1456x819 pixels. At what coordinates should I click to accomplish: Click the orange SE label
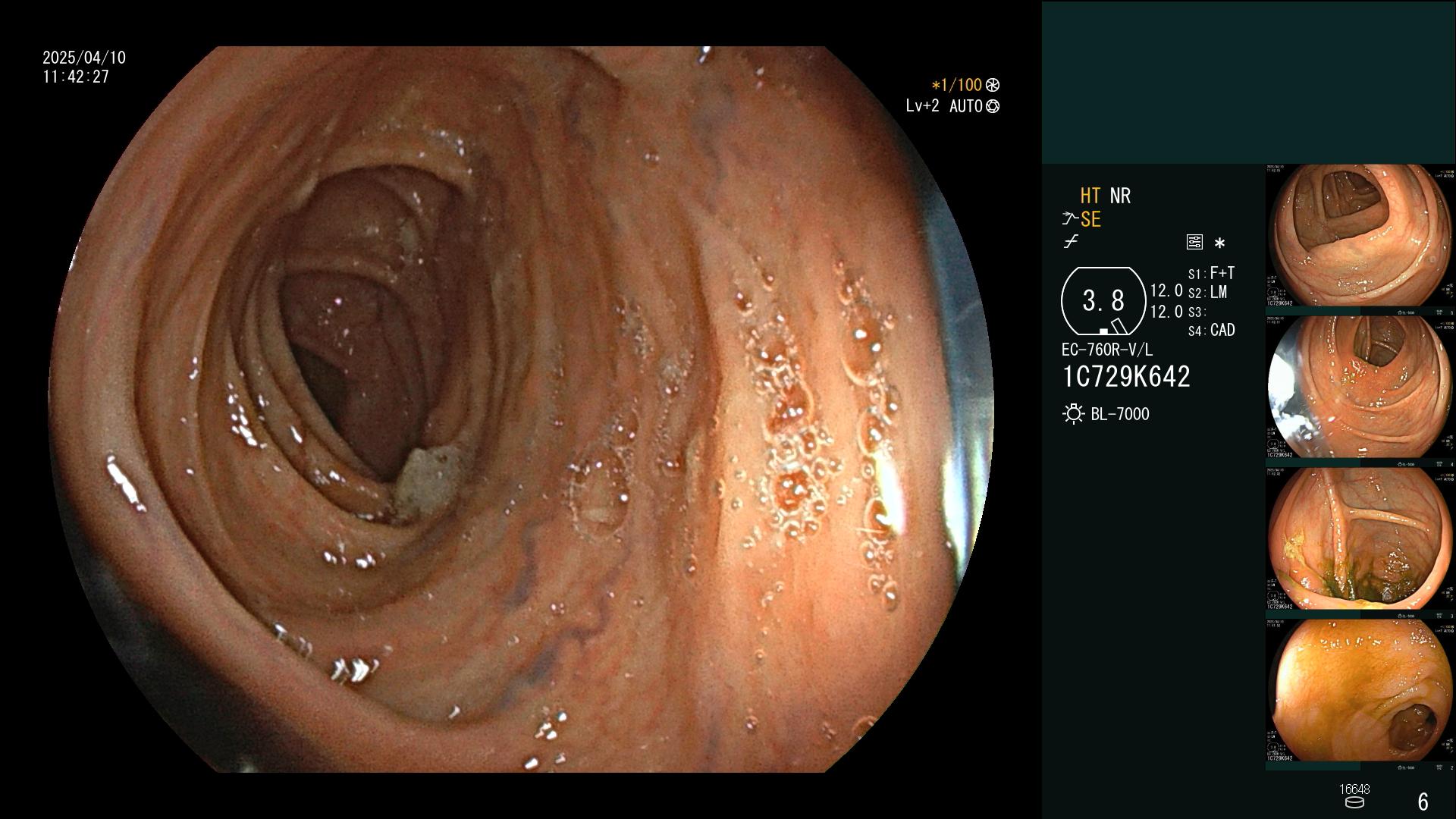[1090, 219]
